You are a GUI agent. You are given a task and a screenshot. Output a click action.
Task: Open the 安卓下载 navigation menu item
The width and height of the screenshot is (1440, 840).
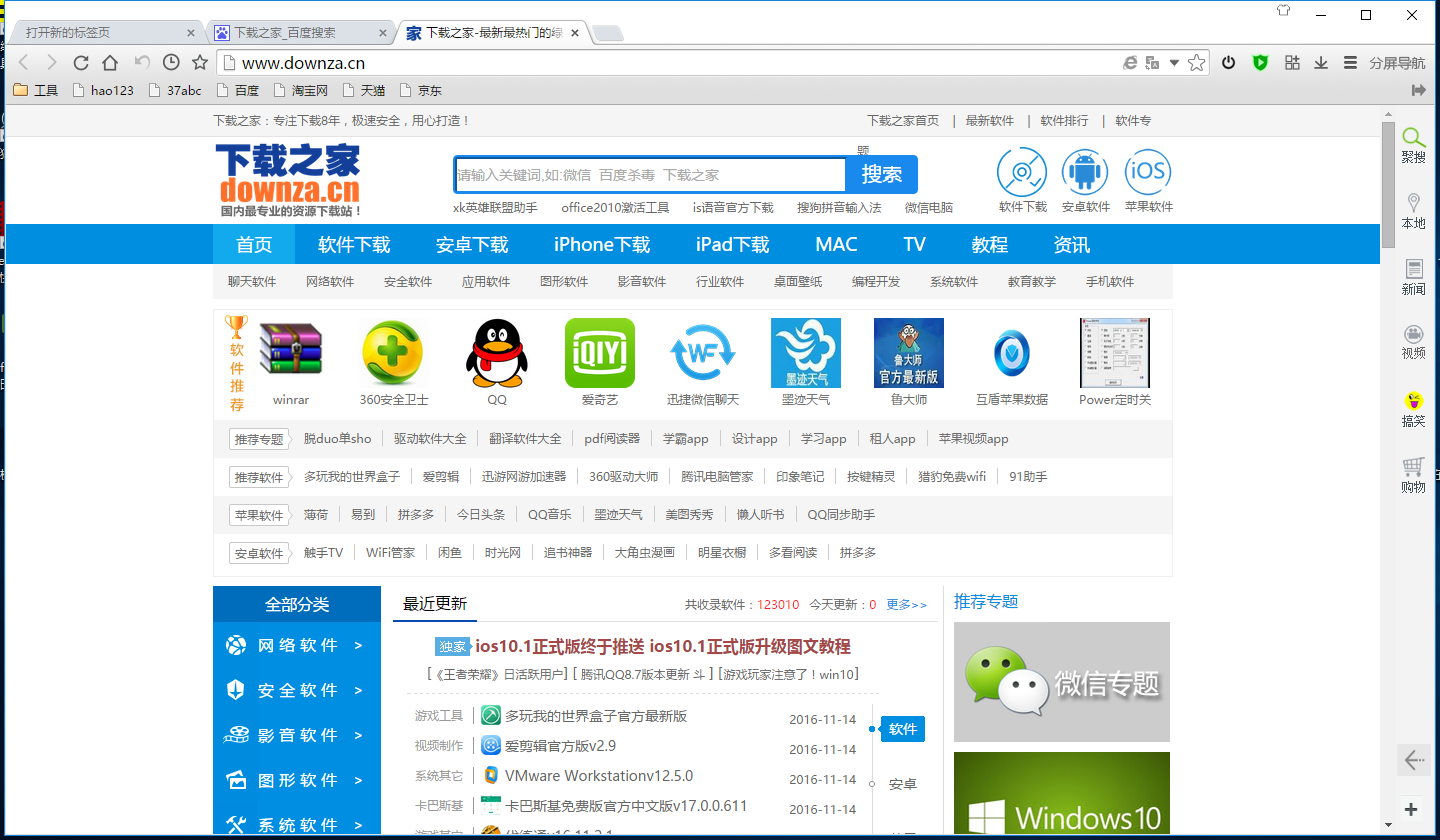pos(472,245)
